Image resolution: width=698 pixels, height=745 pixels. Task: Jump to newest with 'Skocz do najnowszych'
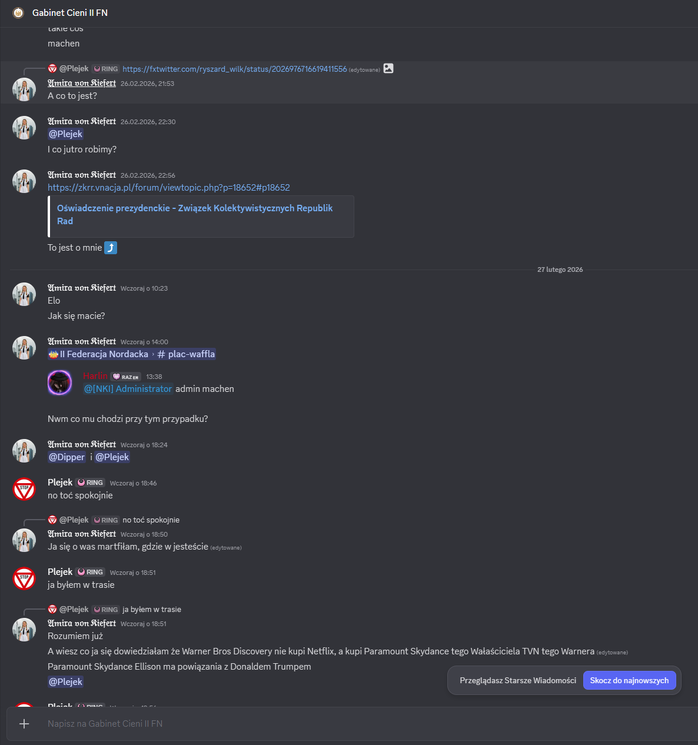(x=629, y=680)
